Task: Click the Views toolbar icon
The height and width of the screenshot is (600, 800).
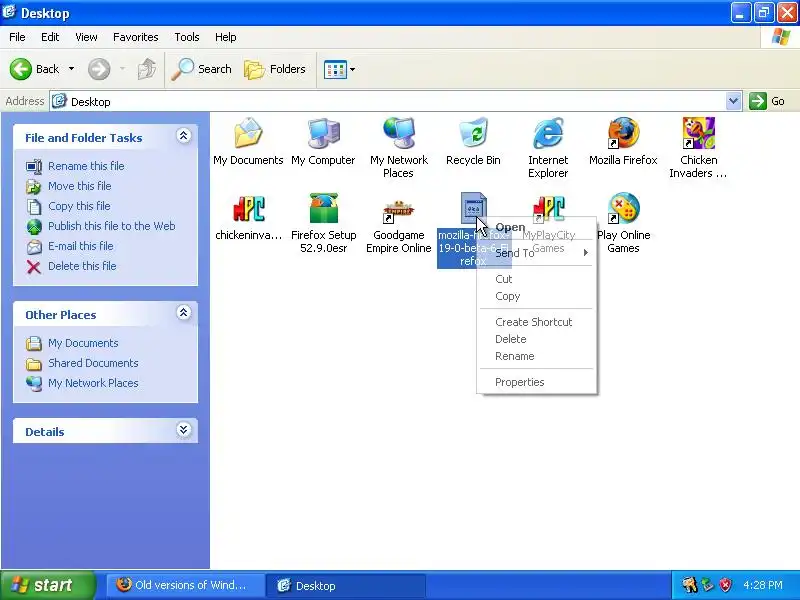Action: [x=335, y=69]
